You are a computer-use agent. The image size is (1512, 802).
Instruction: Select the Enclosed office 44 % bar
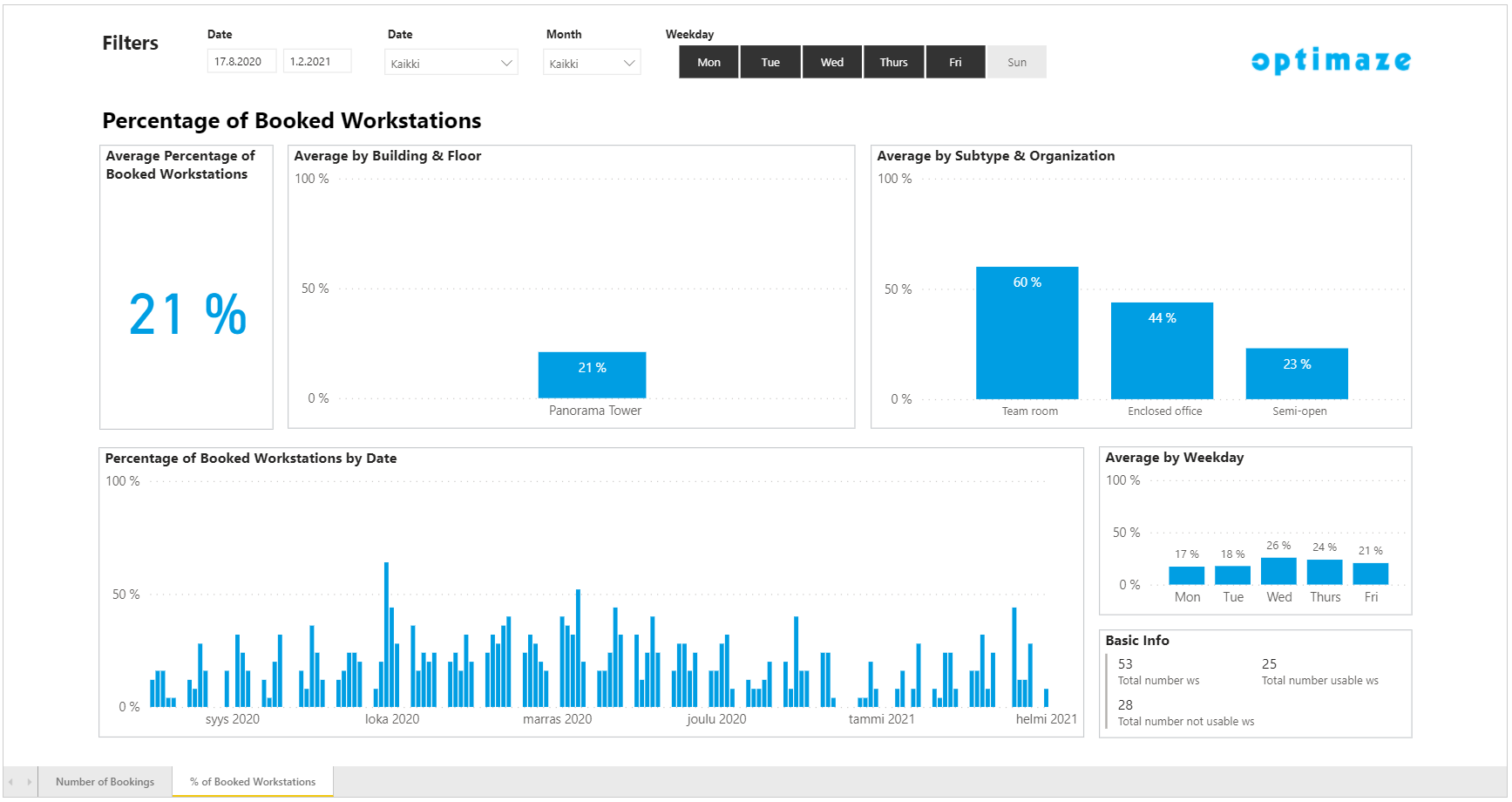tap(1162, 350)
